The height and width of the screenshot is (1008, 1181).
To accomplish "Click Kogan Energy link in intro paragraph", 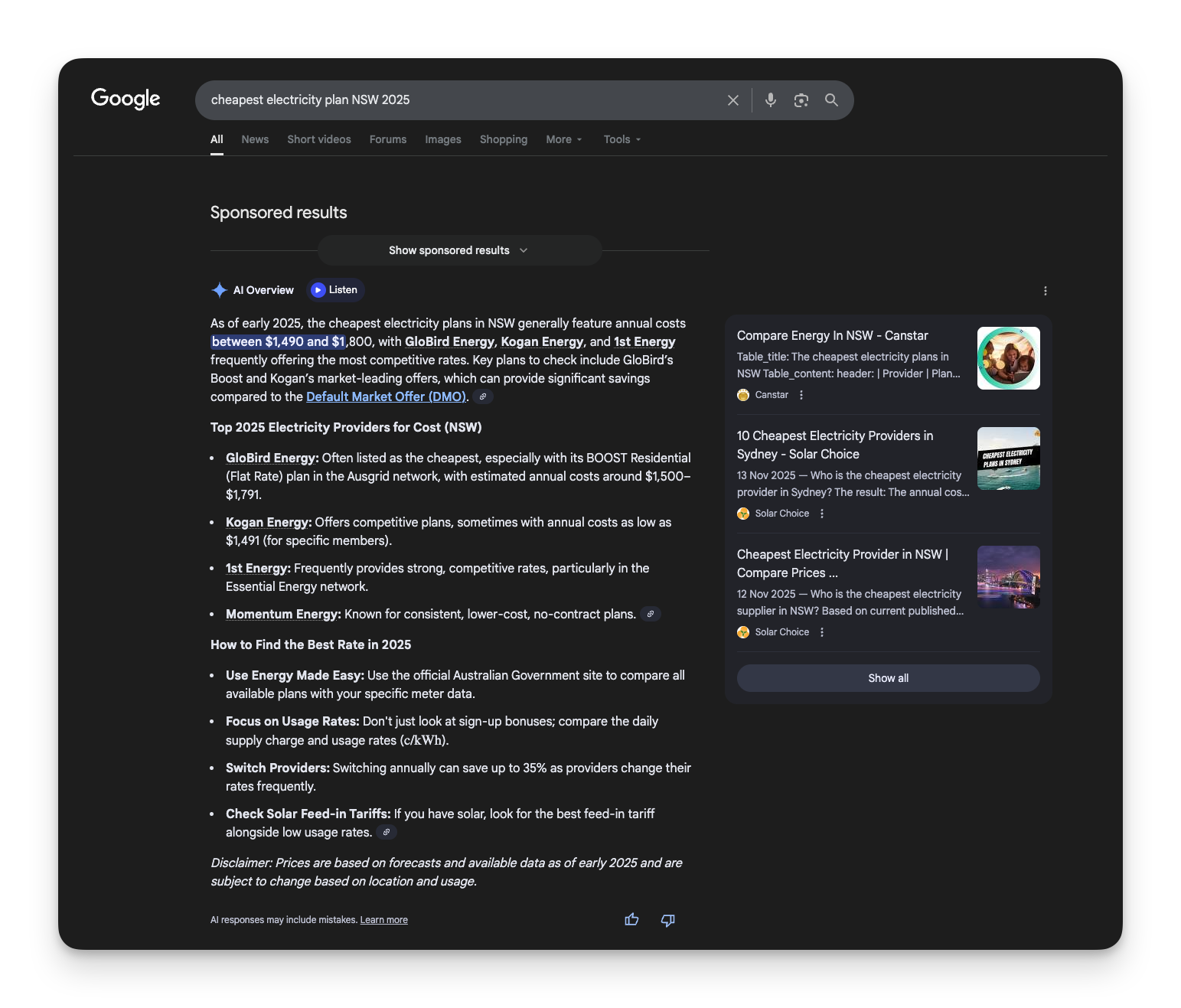I will pos(542,341).
